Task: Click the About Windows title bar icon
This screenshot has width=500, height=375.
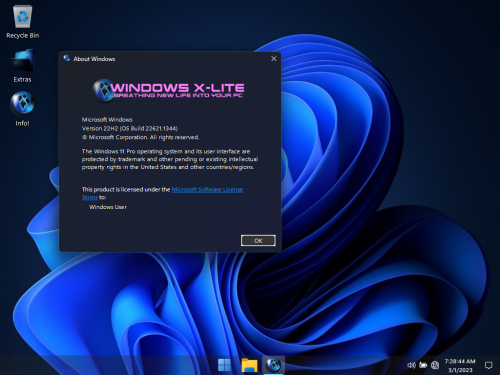Action: pyautogui.click(x=67, y=59)
